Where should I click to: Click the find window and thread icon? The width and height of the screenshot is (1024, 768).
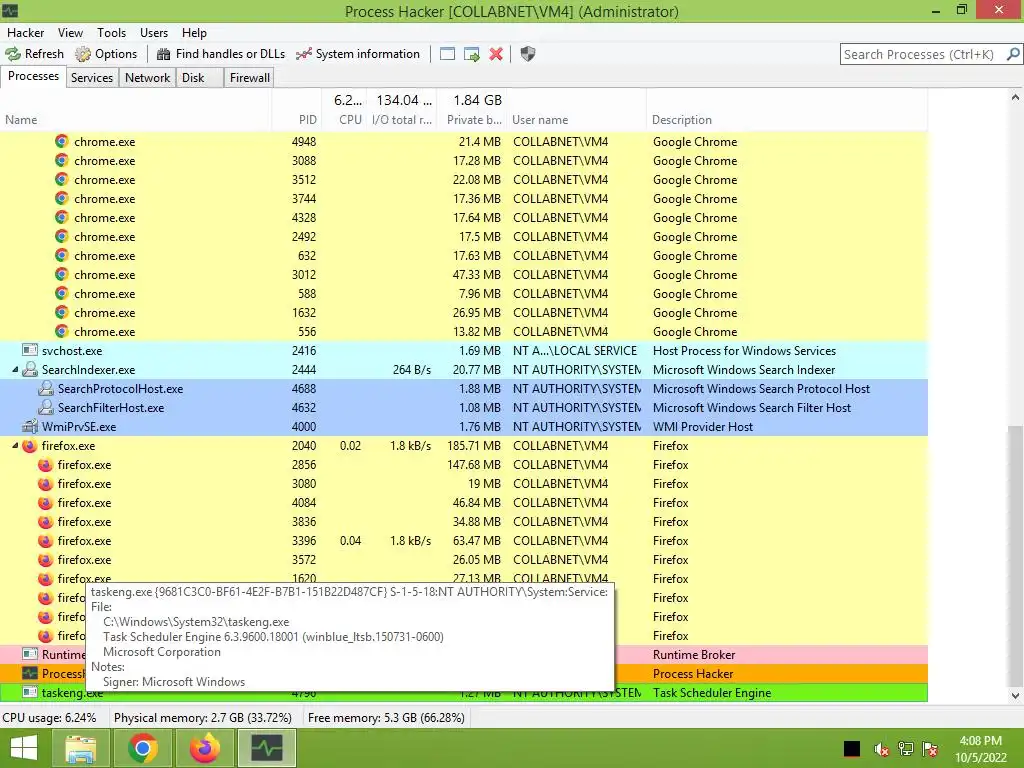[472, 54]
